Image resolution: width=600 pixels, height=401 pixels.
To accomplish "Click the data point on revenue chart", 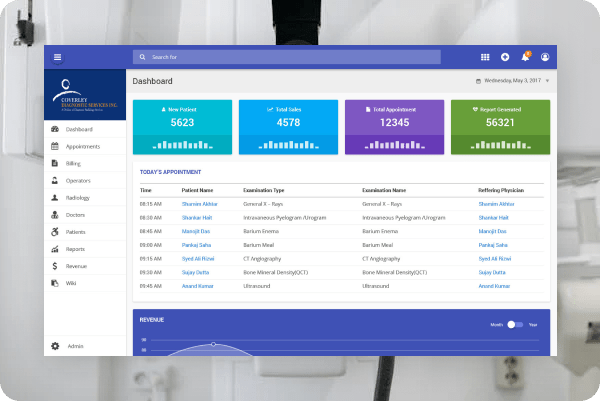I will pos(214,344).
